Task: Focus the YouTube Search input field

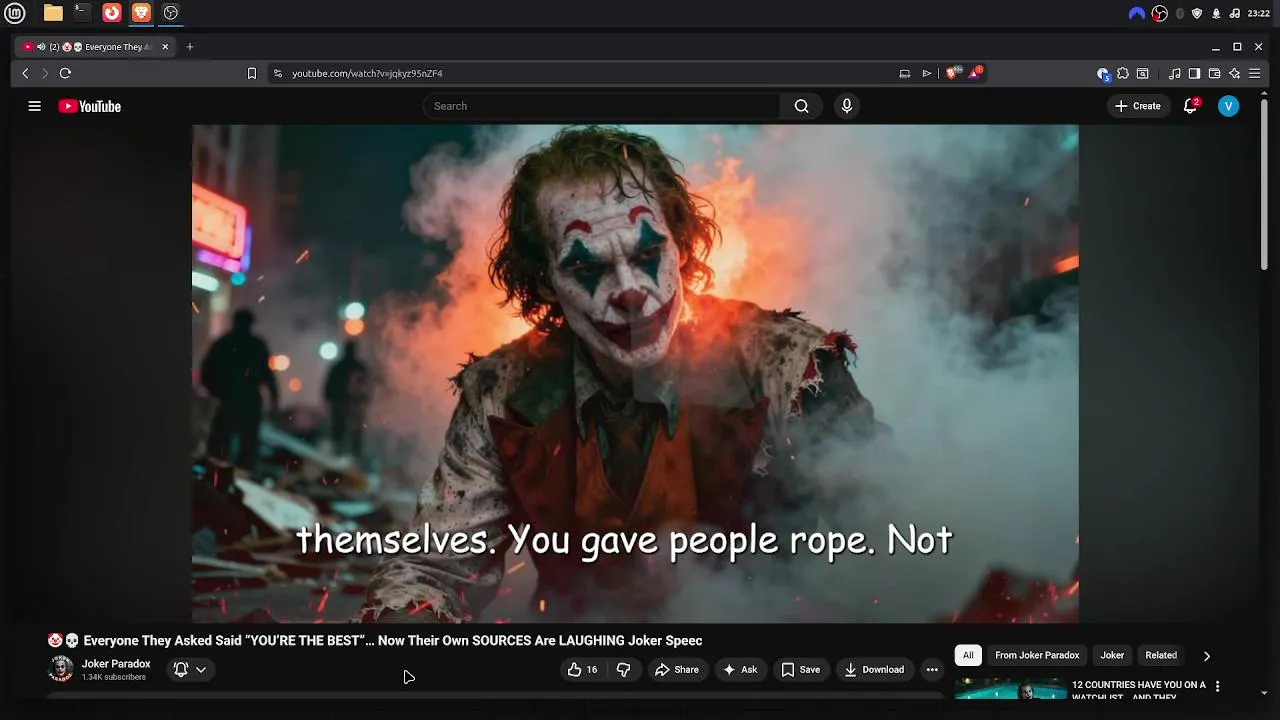Action: point(603,106)
